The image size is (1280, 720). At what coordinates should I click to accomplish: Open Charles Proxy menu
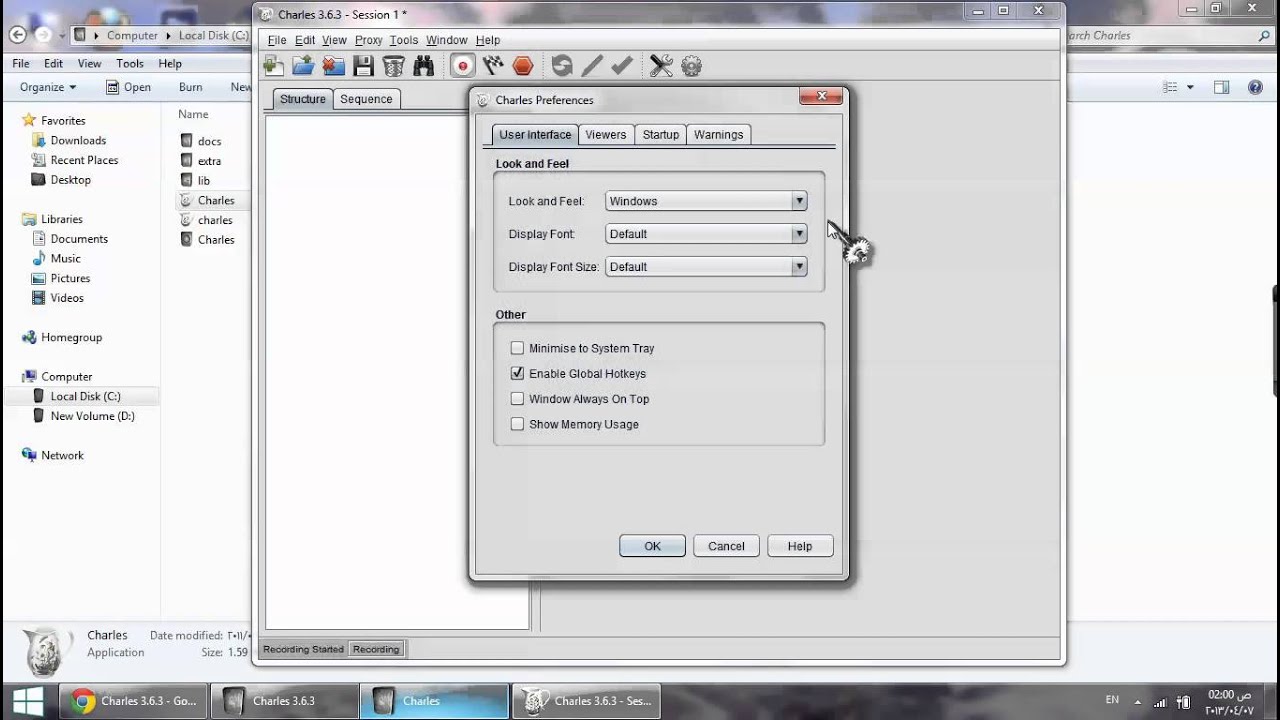click(x=369, y=40)
